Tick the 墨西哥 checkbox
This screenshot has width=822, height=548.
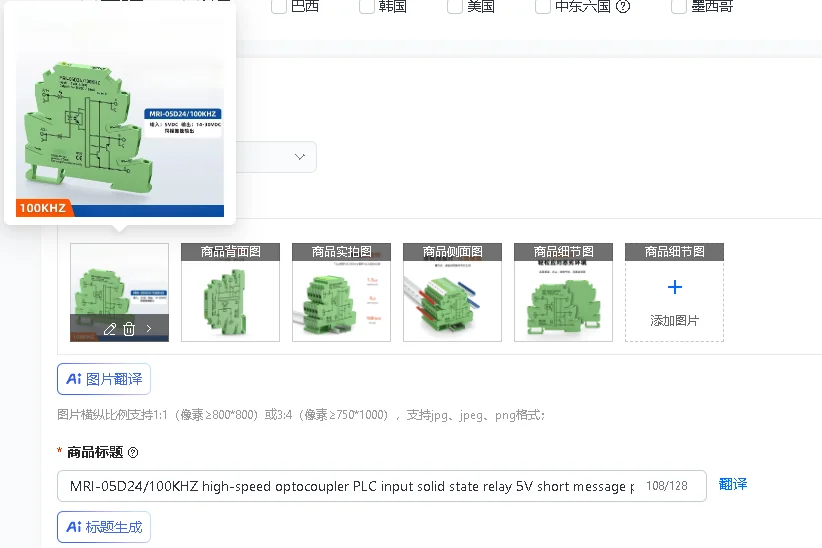point(679,6)
